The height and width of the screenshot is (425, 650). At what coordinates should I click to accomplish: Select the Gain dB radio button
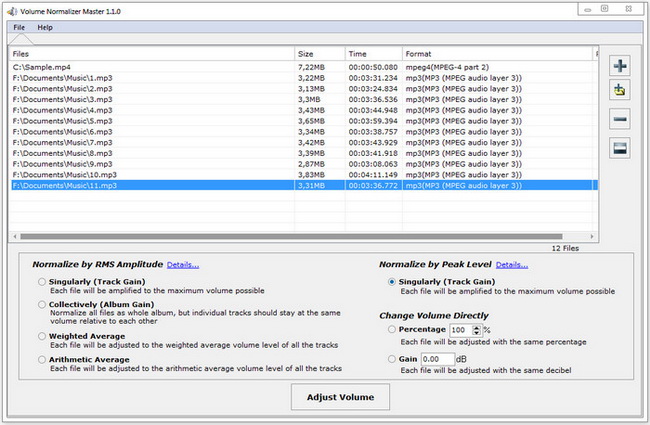tap(390, 358)
